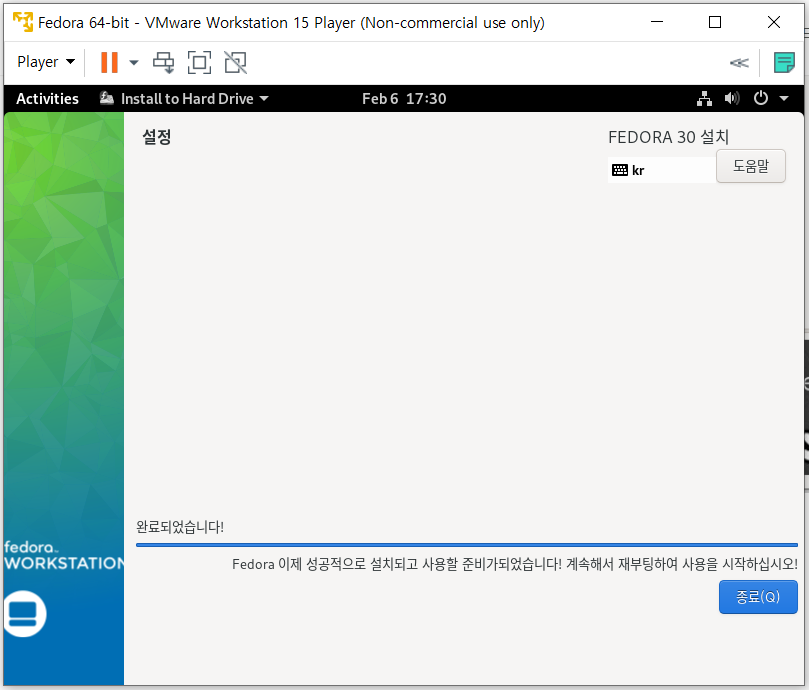
Task: Open the Install to Hard Drive app menu
Action: (184, 99)
